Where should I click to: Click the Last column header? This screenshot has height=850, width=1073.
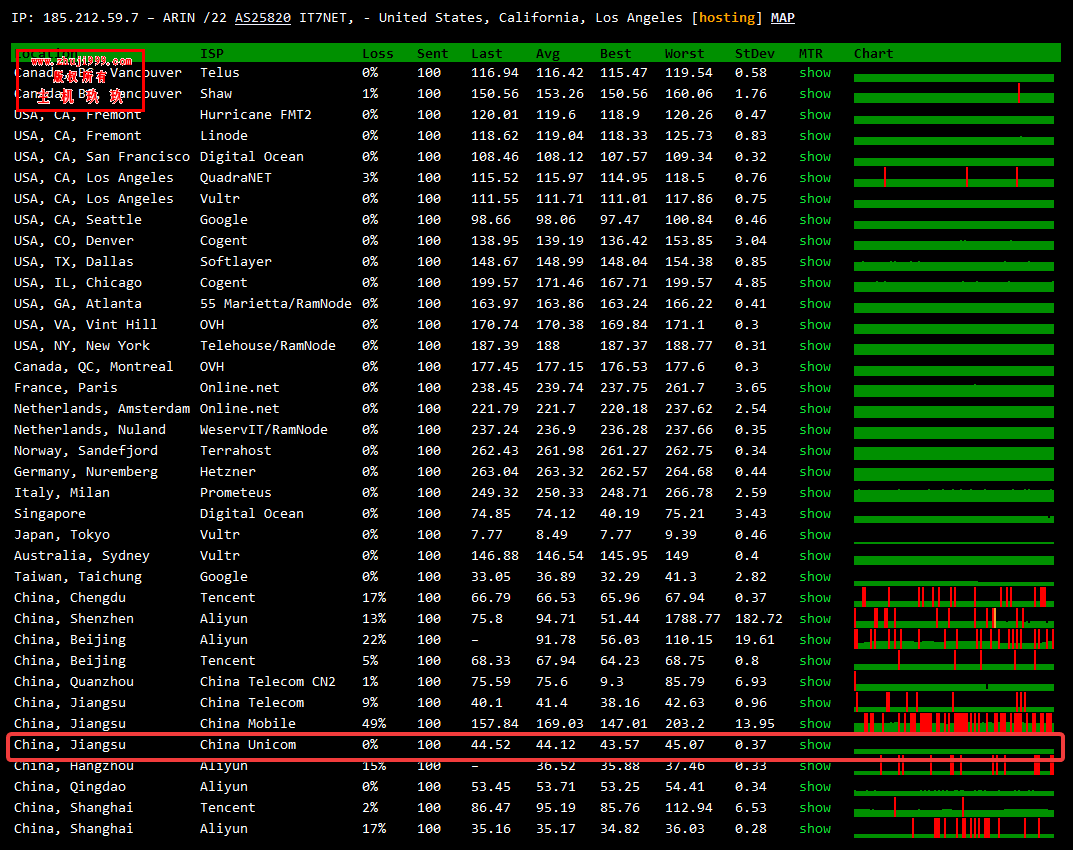[x=487, y=53]
